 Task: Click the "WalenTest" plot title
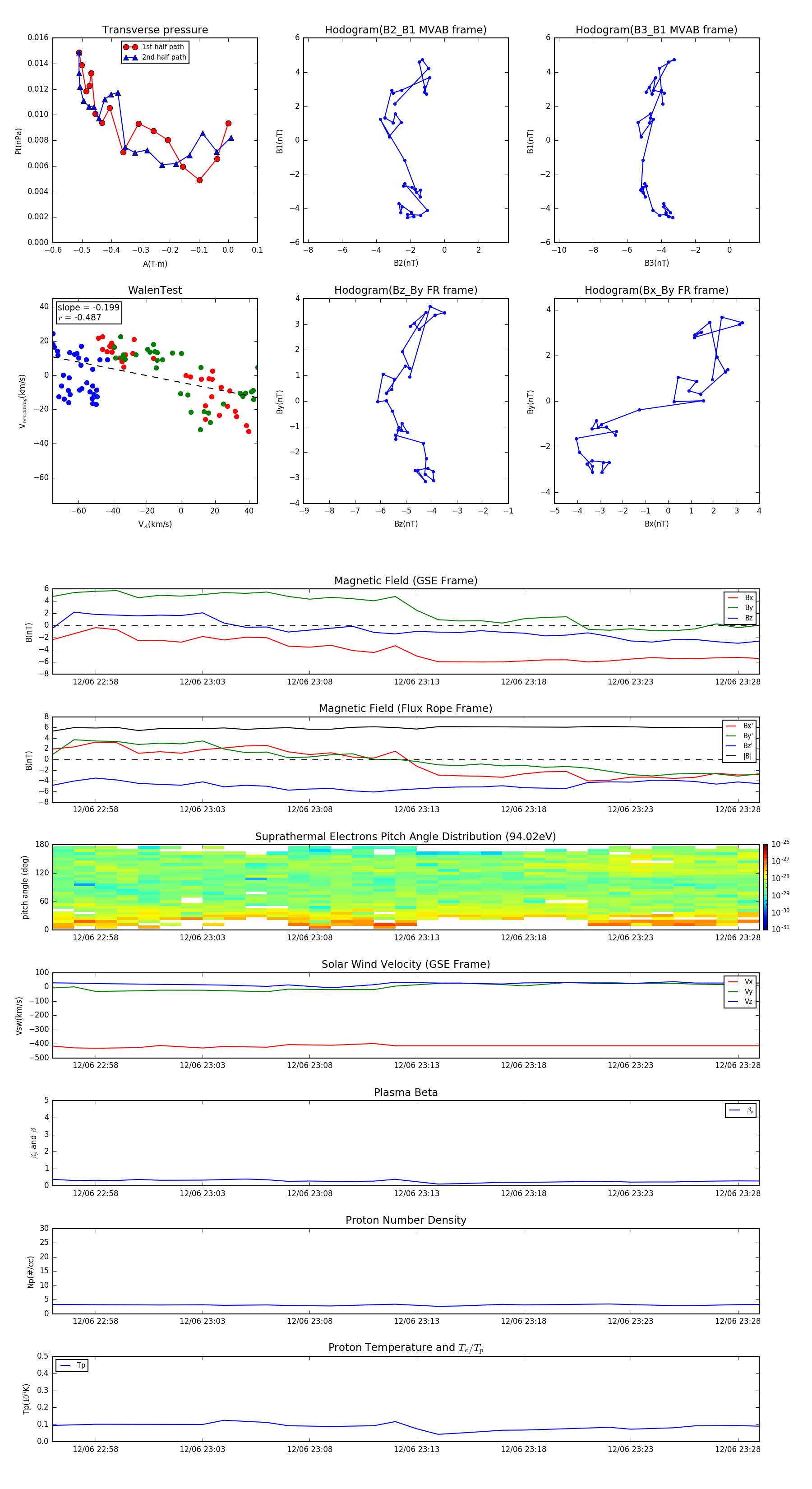click(155, 290)
